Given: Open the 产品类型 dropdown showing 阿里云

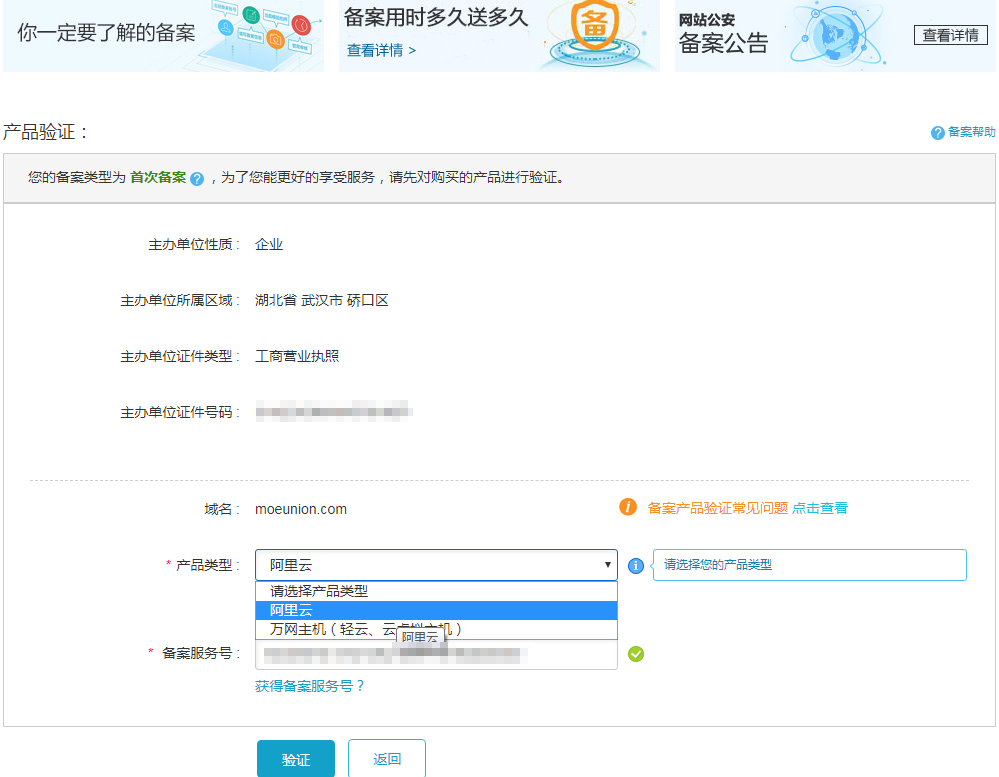Looking at the screenshot, I should tap(436, 565).
